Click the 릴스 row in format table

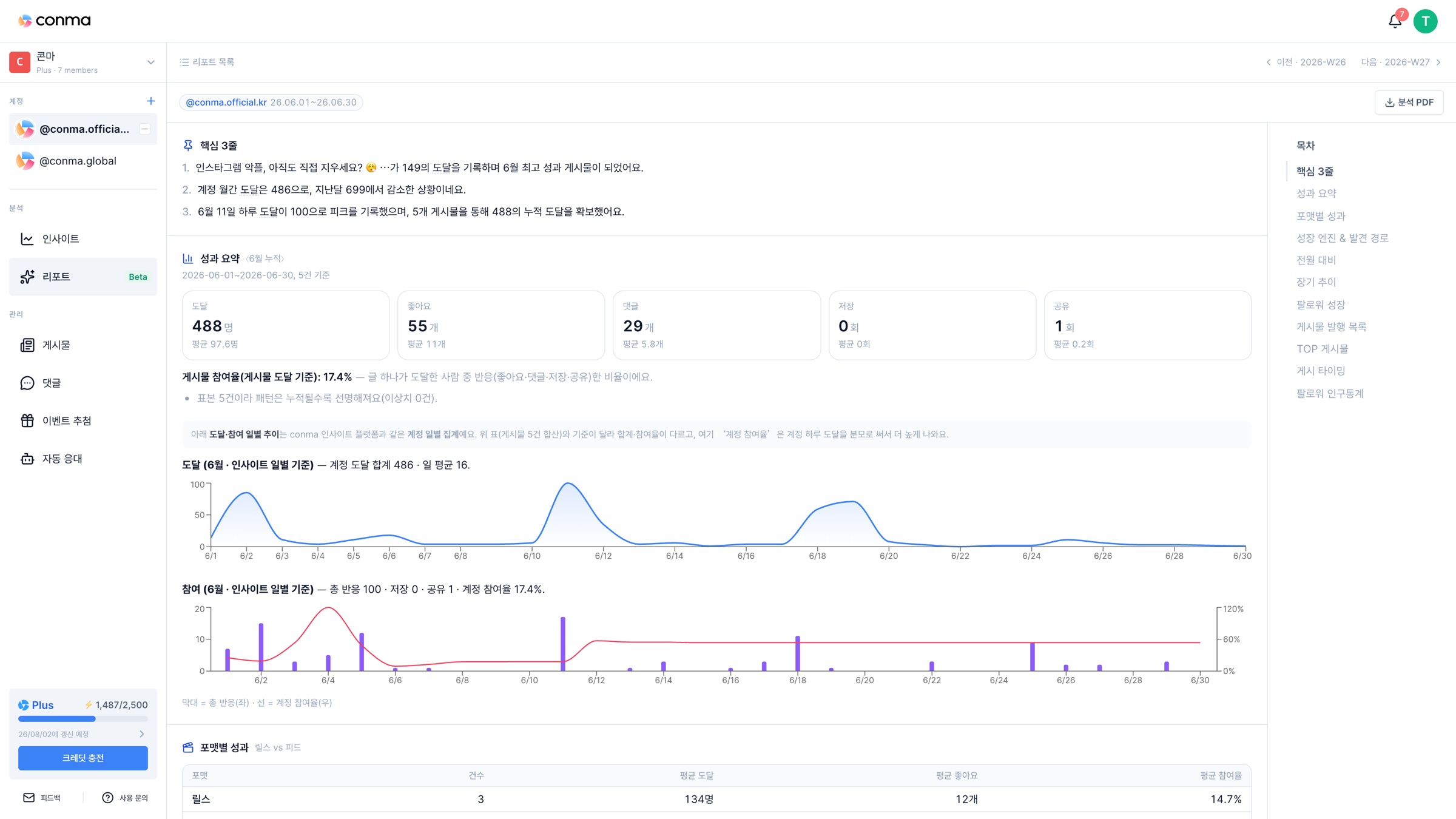[x=716, y=799]
